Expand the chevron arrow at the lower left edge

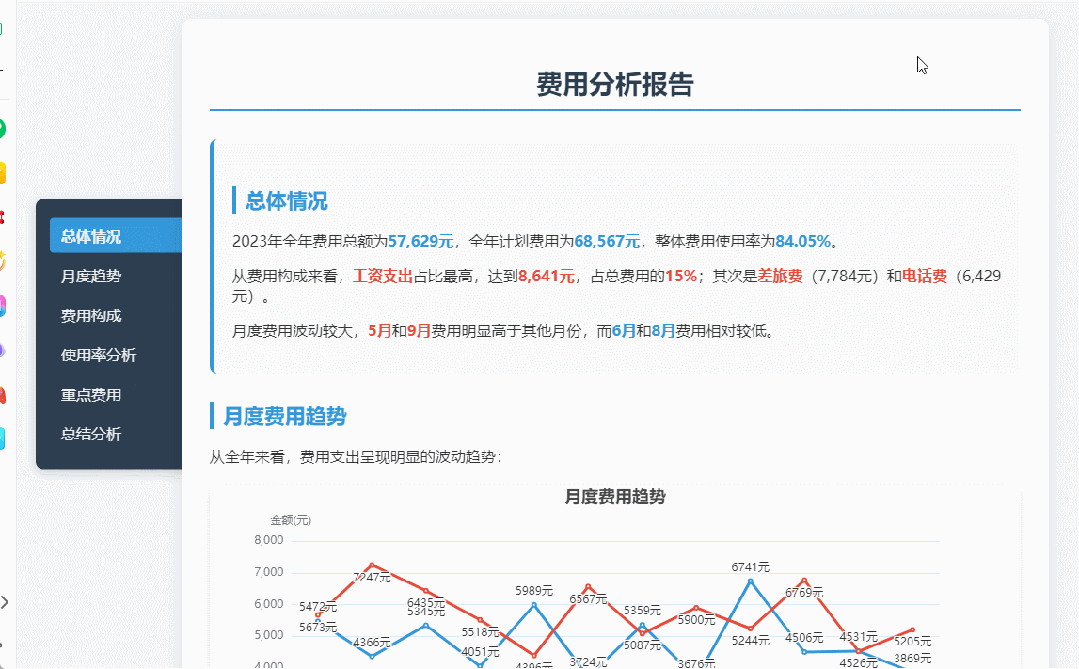pos(5,603)
